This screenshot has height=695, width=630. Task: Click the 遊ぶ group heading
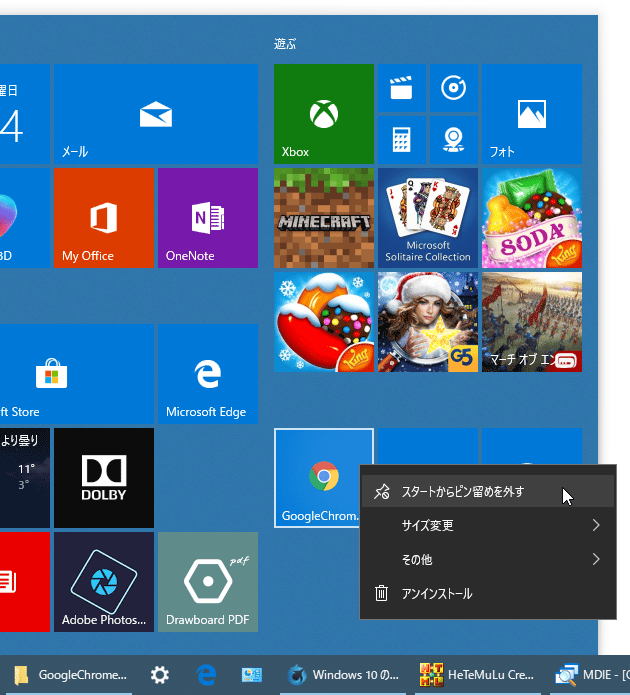pos(285,44)
